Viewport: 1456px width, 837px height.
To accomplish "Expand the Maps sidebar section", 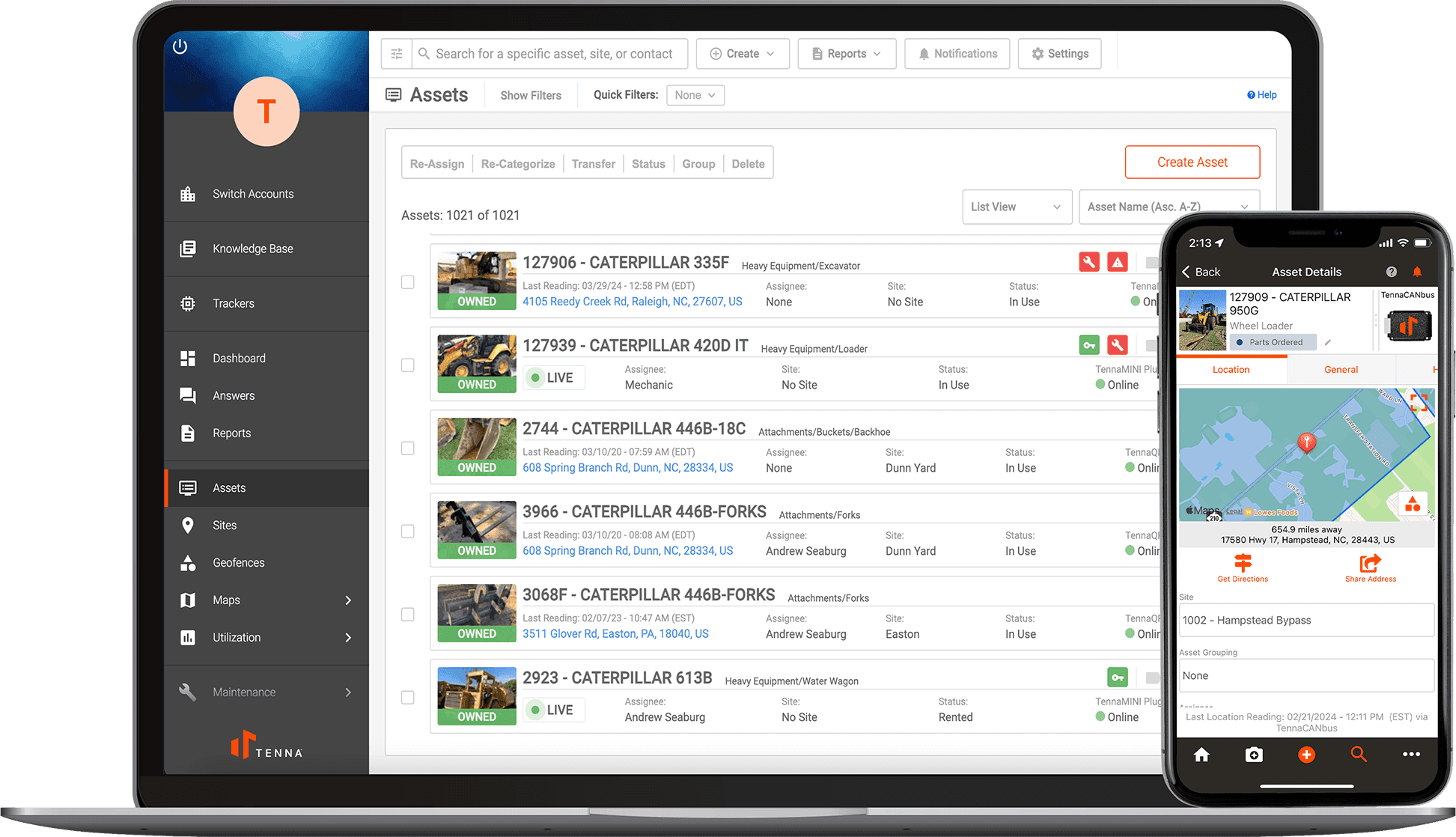I will 225,600.
